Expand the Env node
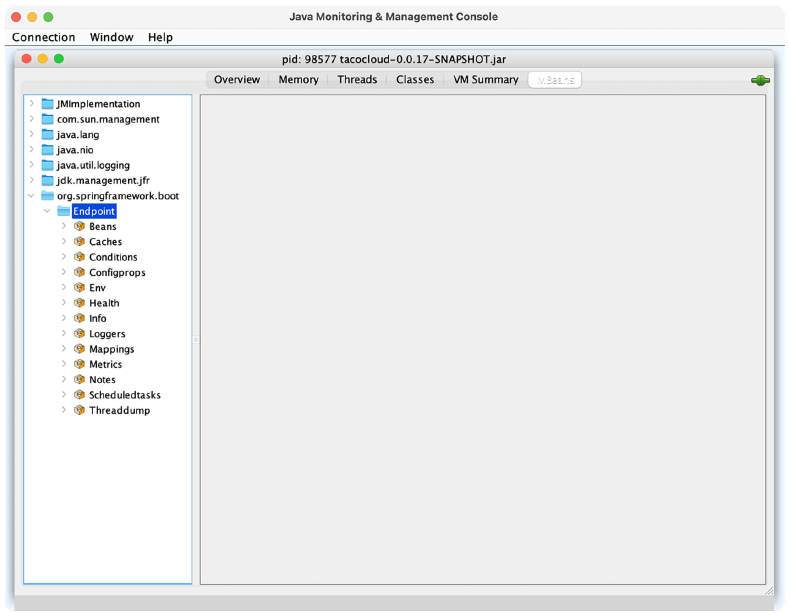Image resolution: width=790 pixels, height=616 pixels. (x=64, y=288)
